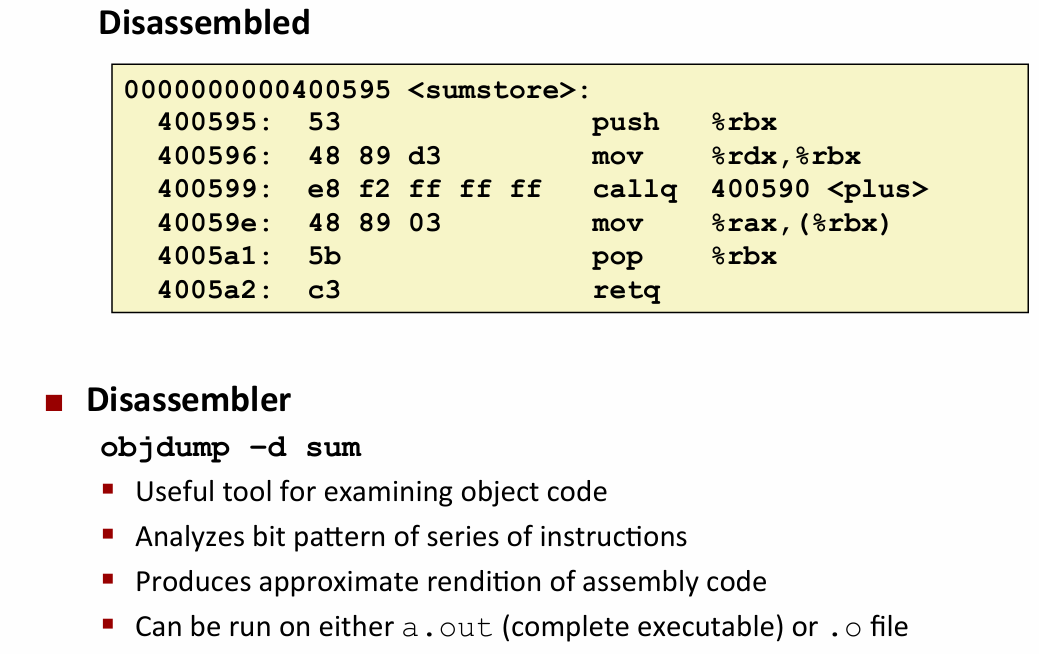Click the "Disassembler" heading
This screenshot has width=1039, height=654.
tap(188, 400)
